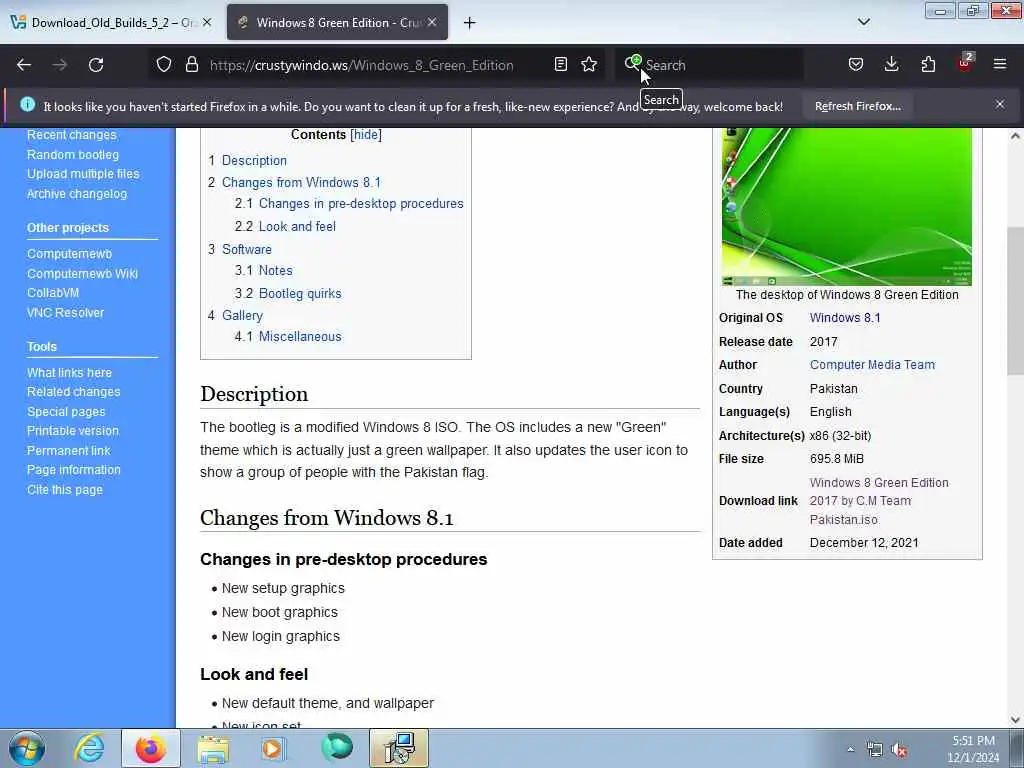View site security padlock information
Viewport: 1024px width, 768px height.
pyautogui.click(x=191, y=65)
